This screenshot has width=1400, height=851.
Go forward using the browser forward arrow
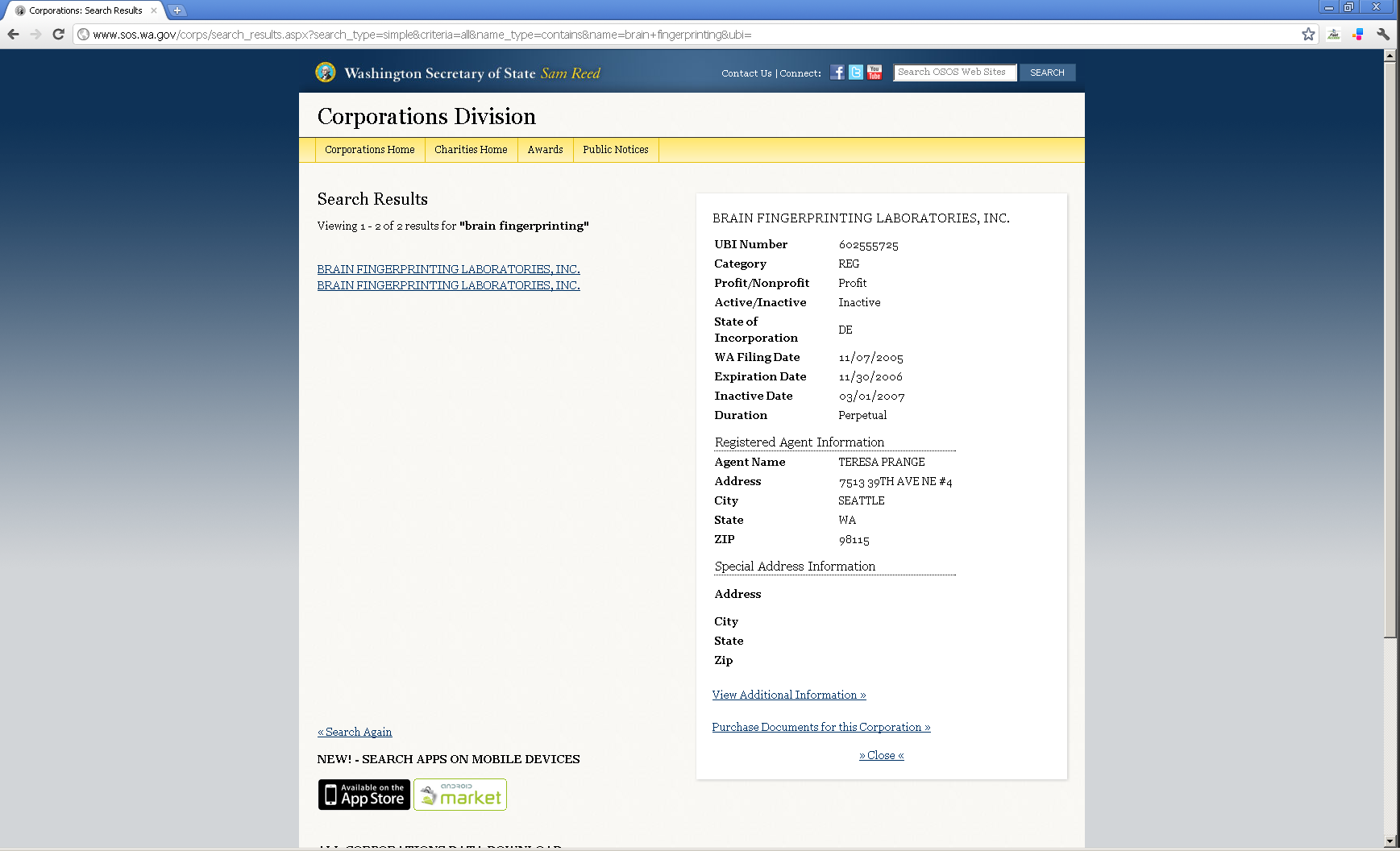(35, 34)
